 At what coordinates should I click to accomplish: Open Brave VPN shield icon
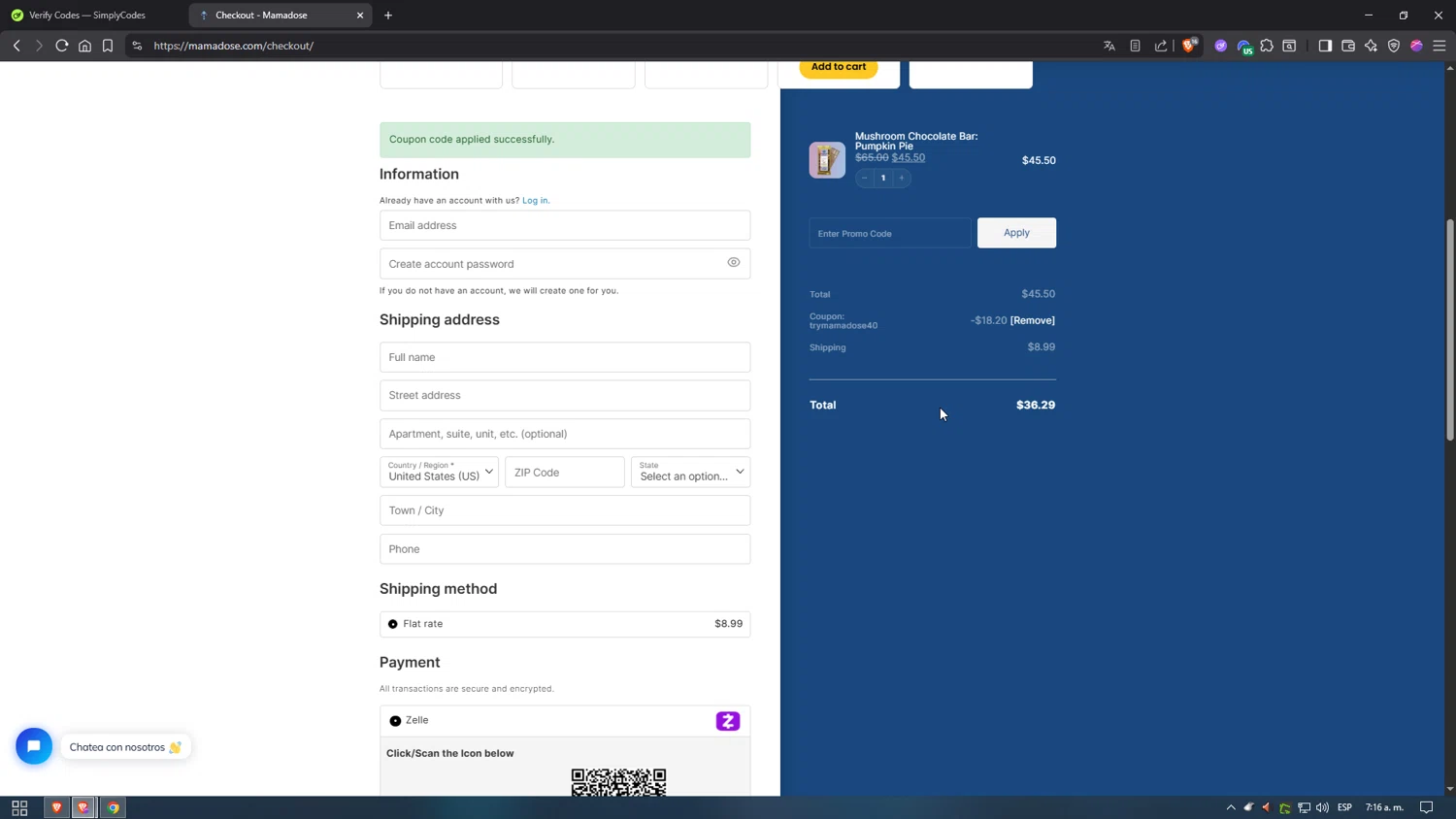point(1394,46)
